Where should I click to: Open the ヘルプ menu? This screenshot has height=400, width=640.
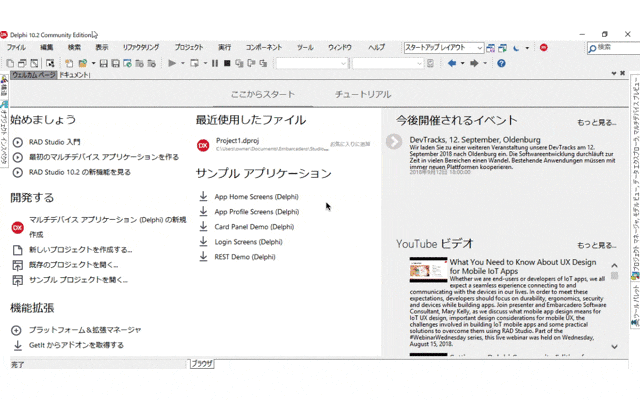coord(376,47)
